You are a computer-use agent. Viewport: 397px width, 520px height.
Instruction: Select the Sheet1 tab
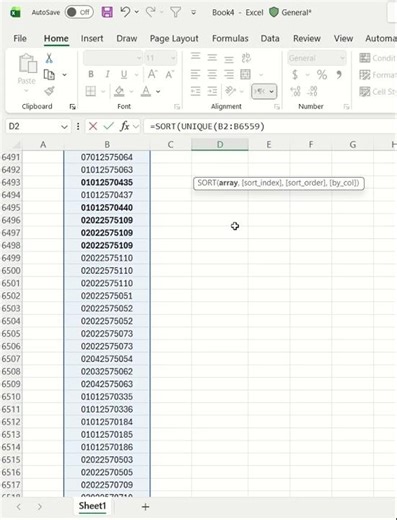click(92, 506)
